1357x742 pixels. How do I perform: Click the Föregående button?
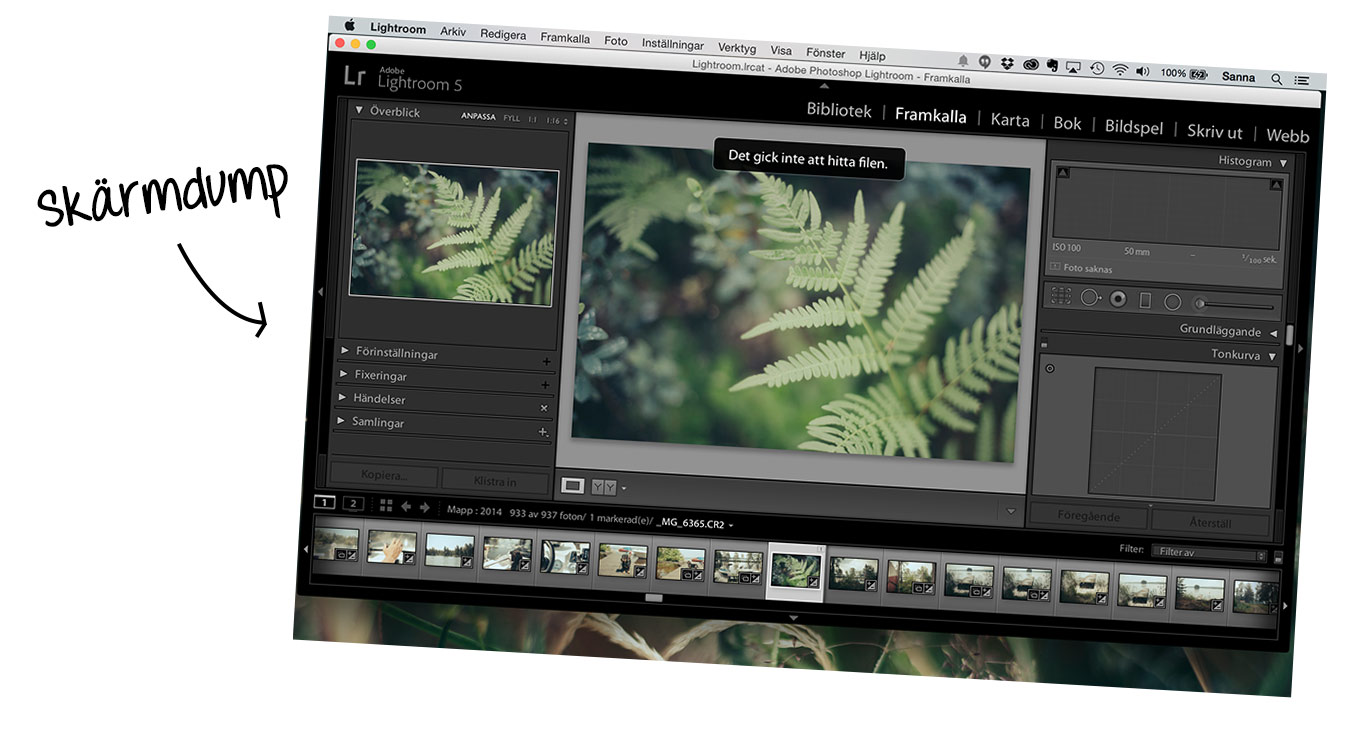[x=1089, y=516]
